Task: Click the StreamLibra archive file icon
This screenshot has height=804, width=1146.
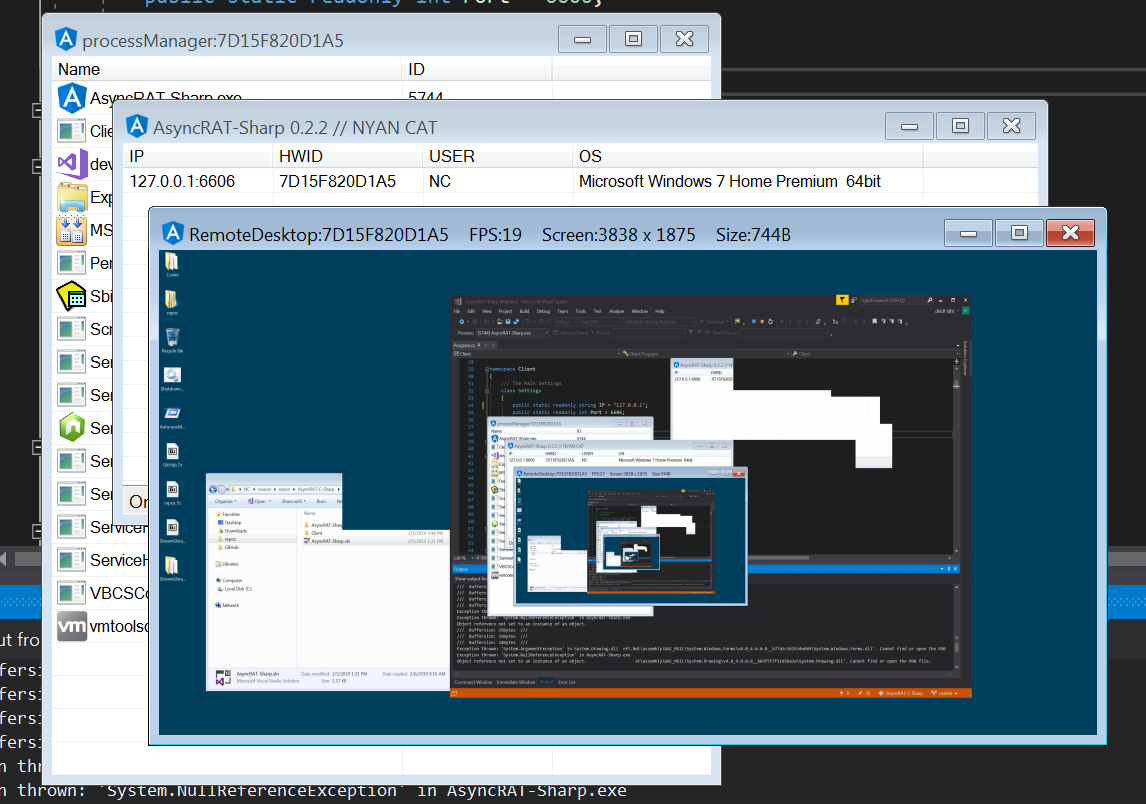Action: tap(172, 530)
